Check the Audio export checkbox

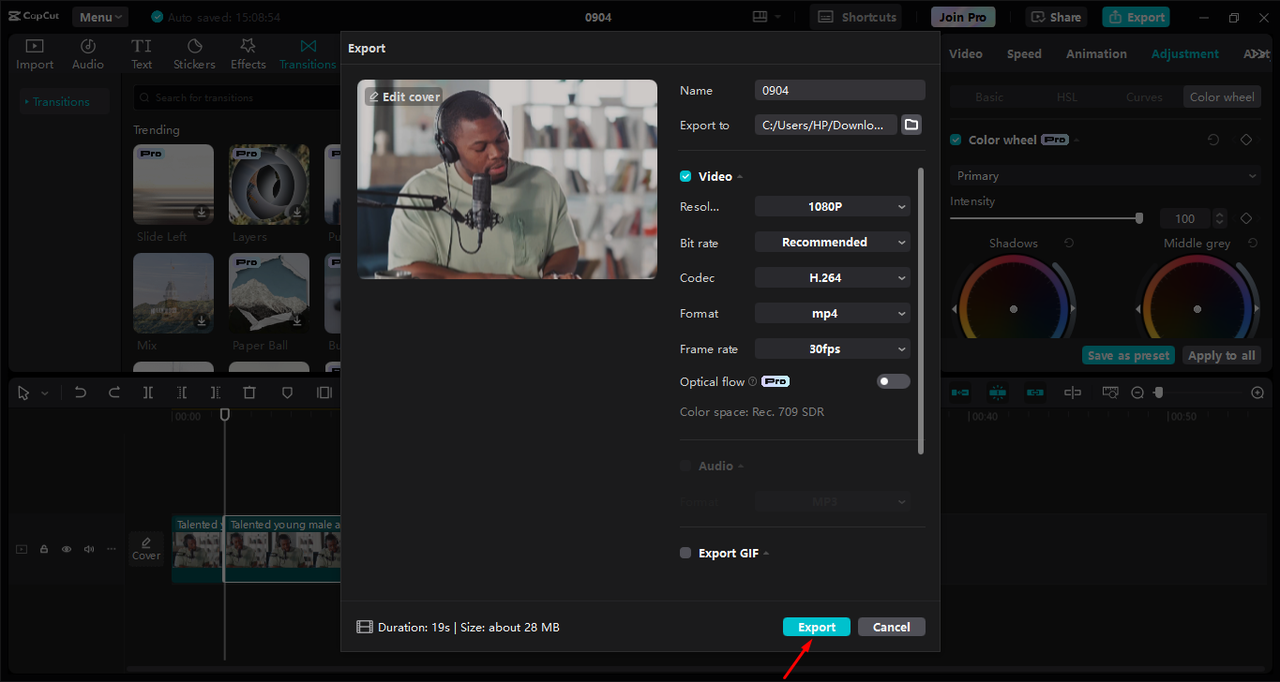click(686, 466)
